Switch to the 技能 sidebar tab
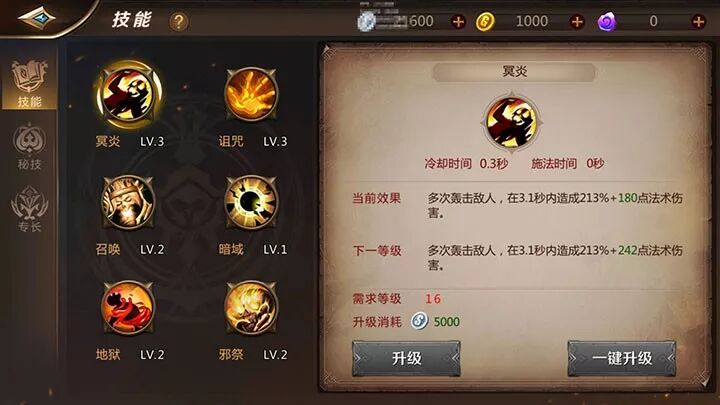720x405 pixels. pos(29,84)
